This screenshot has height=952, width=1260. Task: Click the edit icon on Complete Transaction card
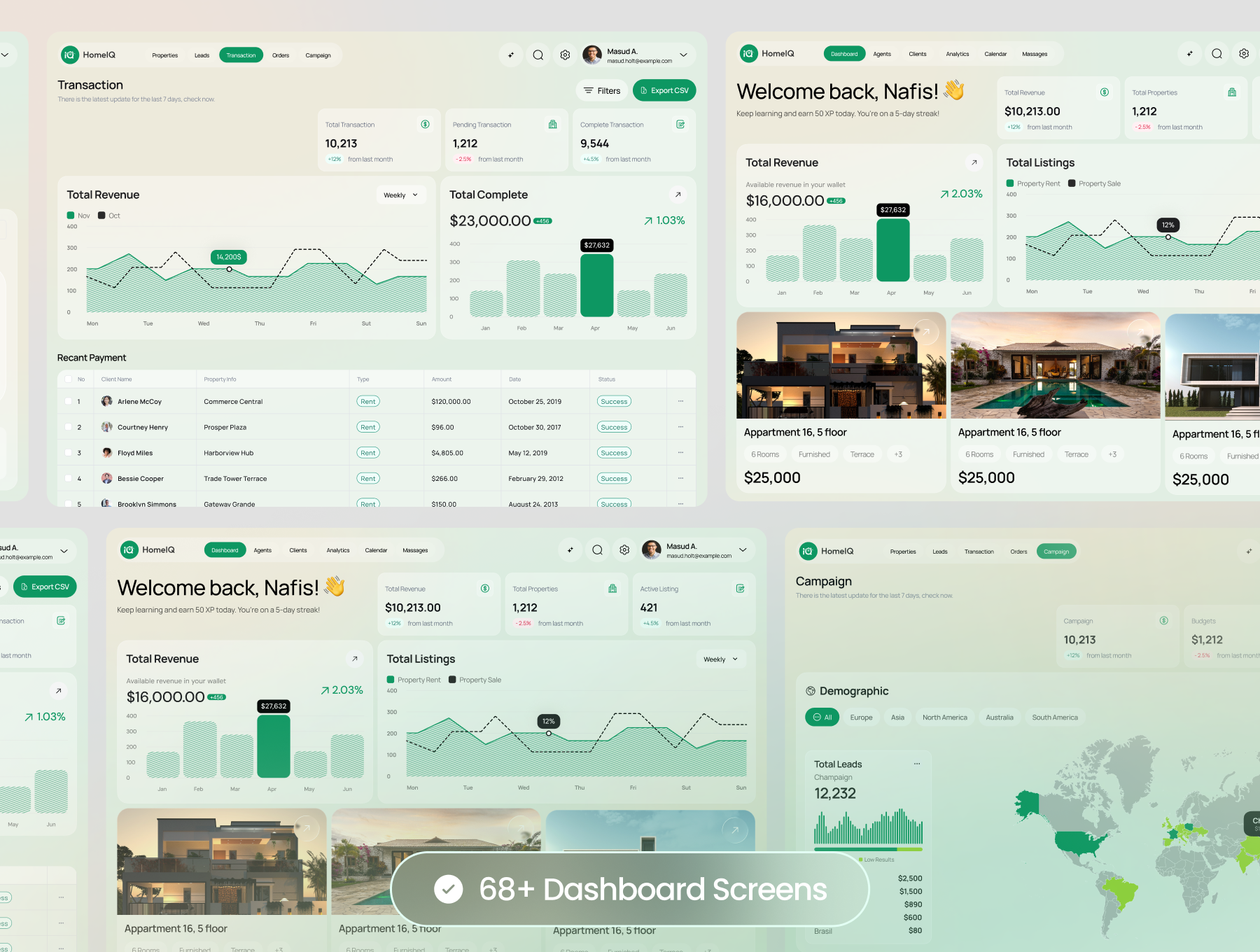pos(680,125)
